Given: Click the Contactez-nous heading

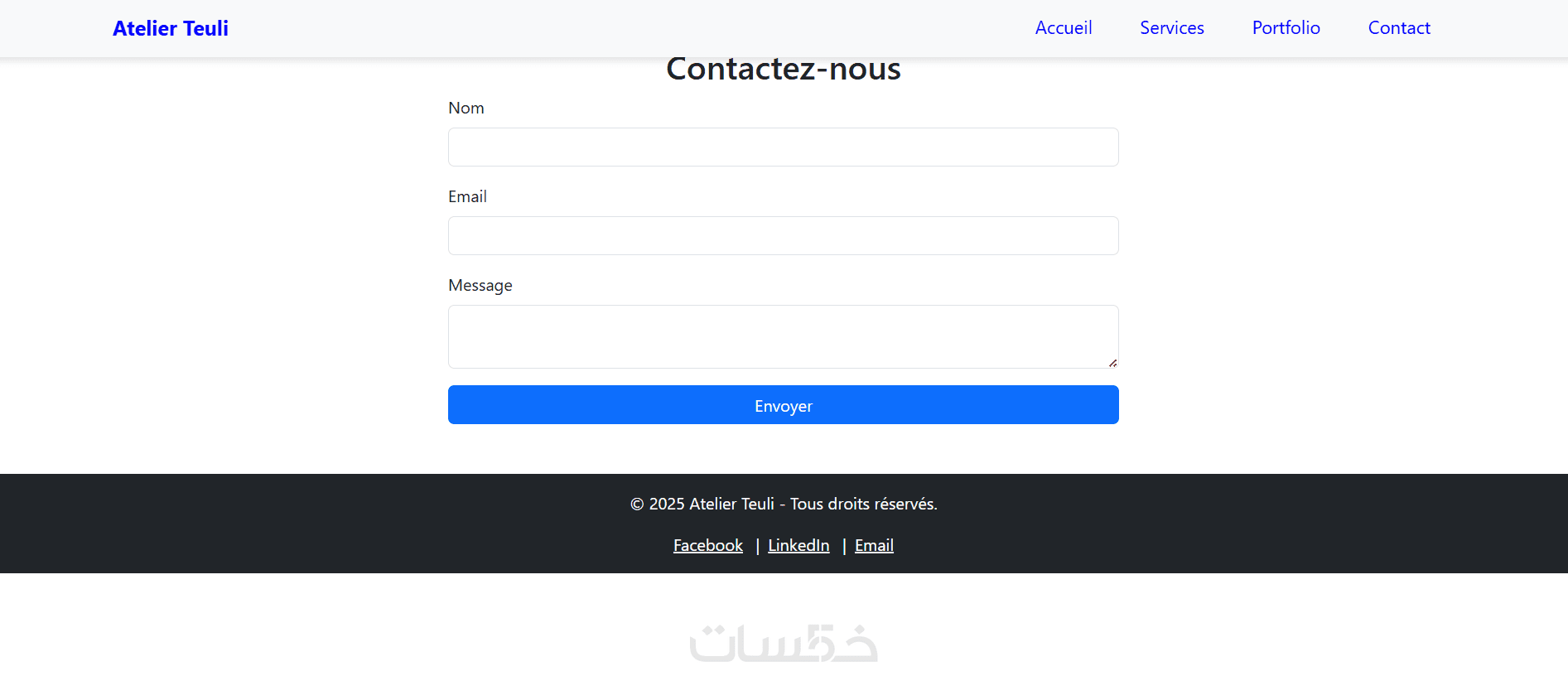Looking at the screenshot, I should pos(784,70).
